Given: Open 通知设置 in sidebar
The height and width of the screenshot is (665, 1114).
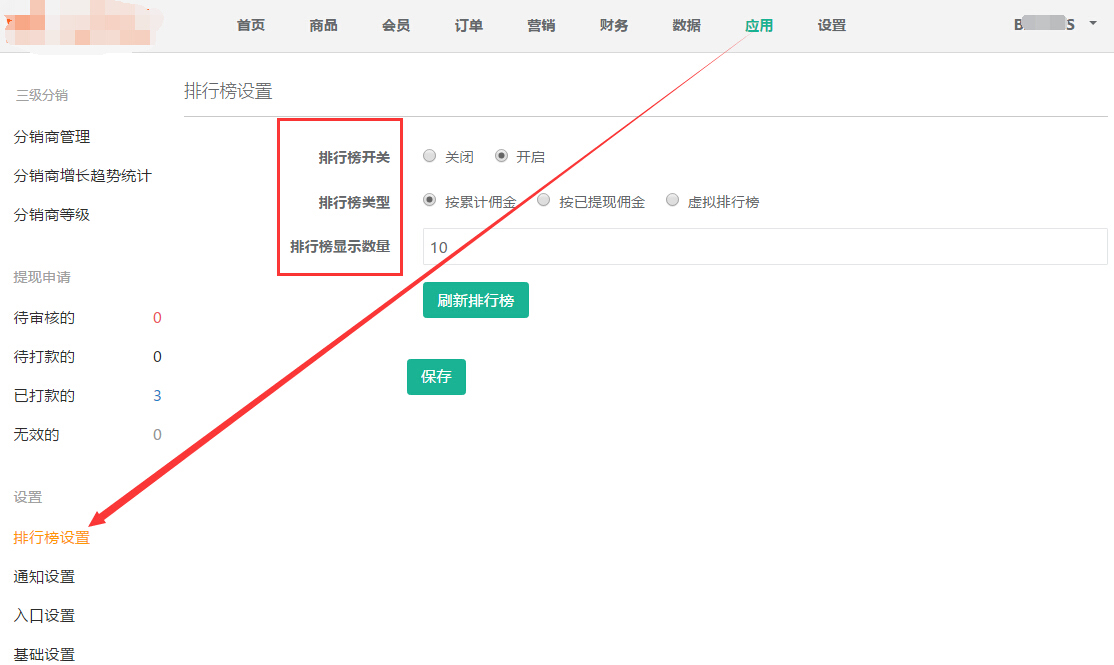Looking at the screenshot, I should click(x=44, y=577).
